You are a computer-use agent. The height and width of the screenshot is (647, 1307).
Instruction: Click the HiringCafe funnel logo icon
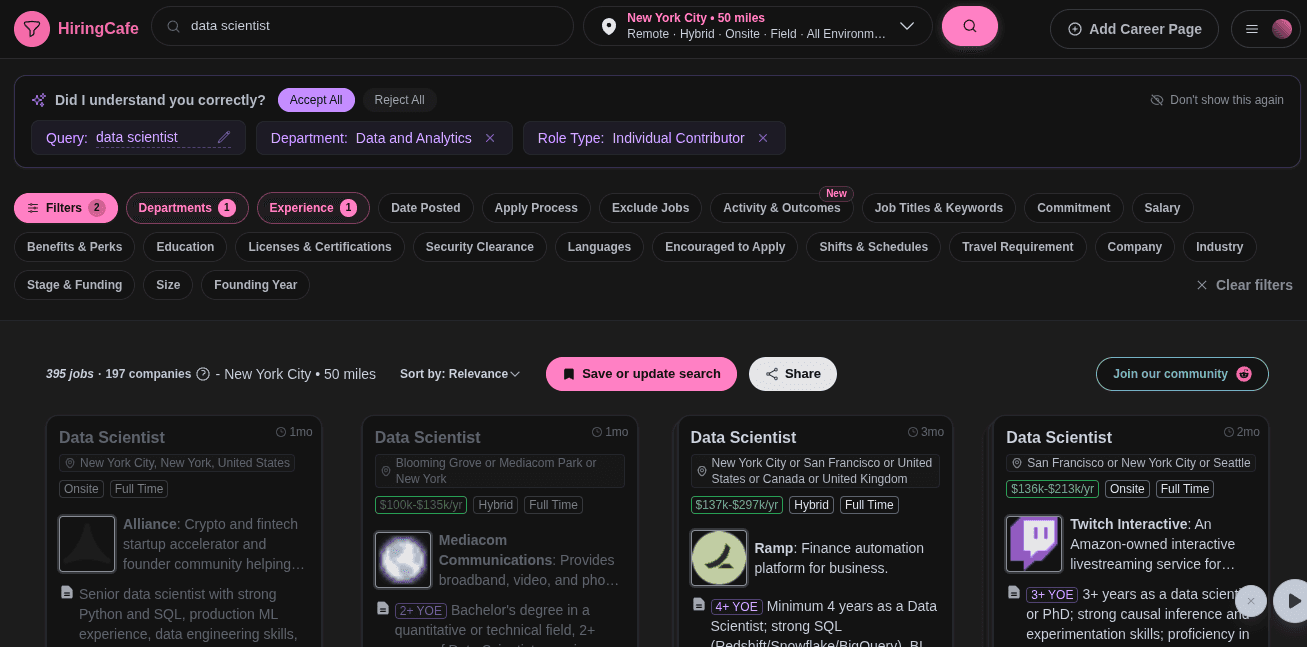[x=32, y=29]
